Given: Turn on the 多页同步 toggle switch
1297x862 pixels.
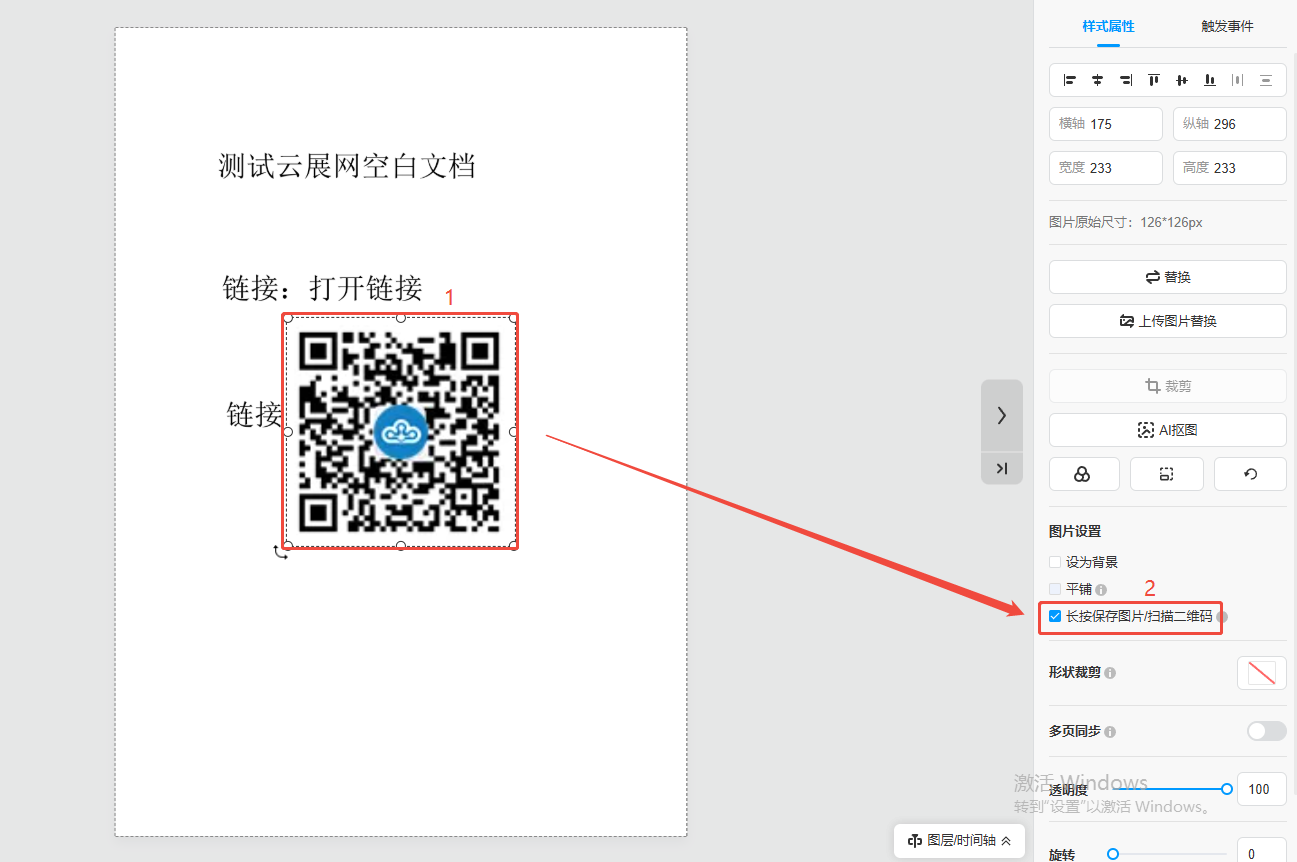Looking at the screenshot, I should coord(1266,731).
